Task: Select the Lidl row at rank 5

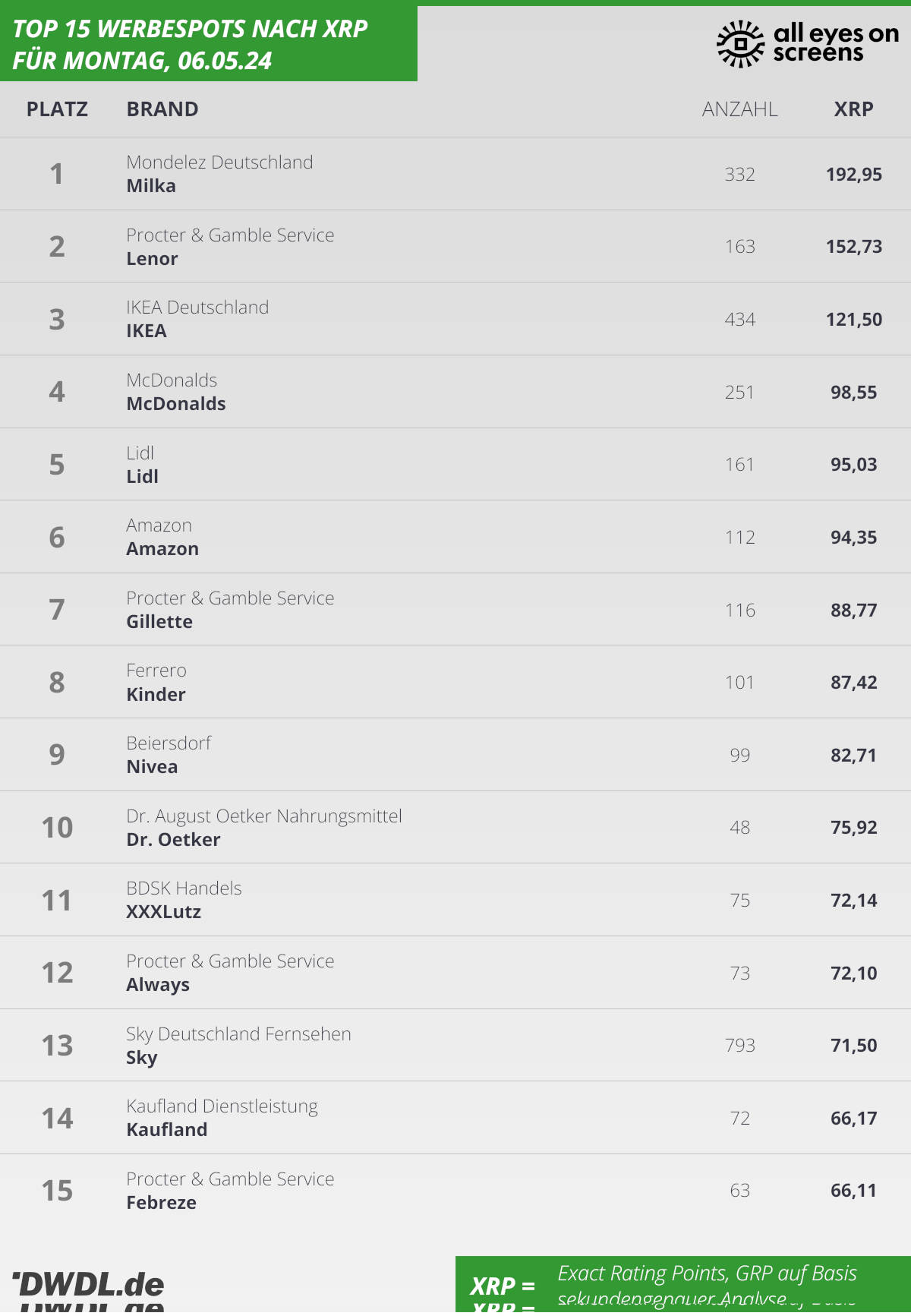Action: pyautogui.click(x=455, y=464)
